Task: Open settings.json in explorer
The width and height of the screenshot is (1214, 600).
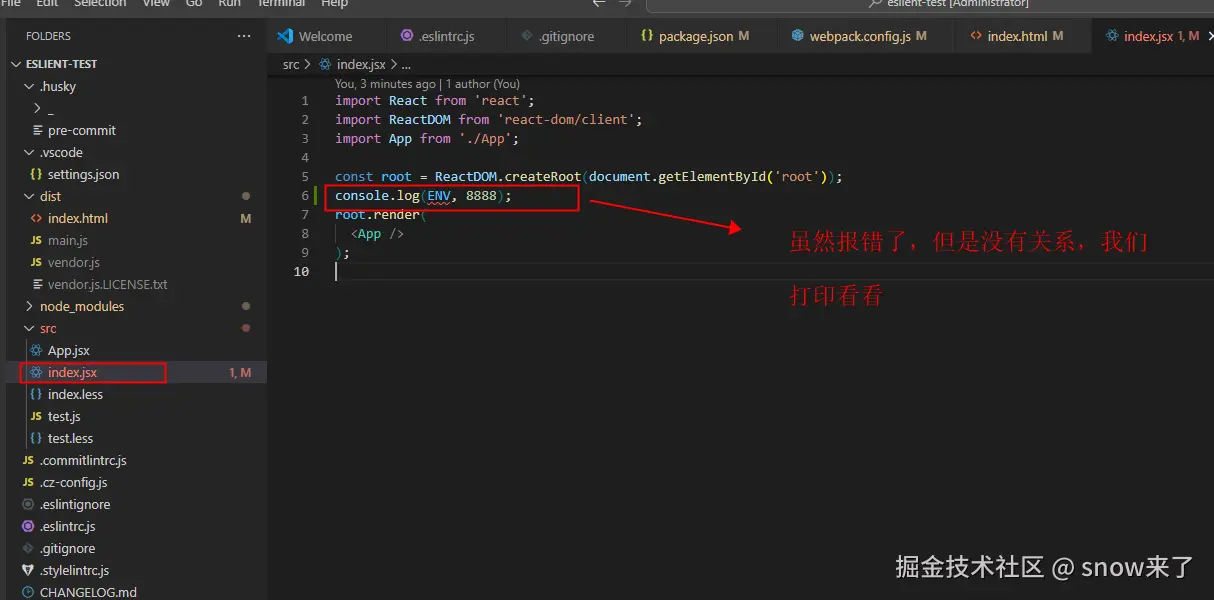Action: tap(84, 174)
